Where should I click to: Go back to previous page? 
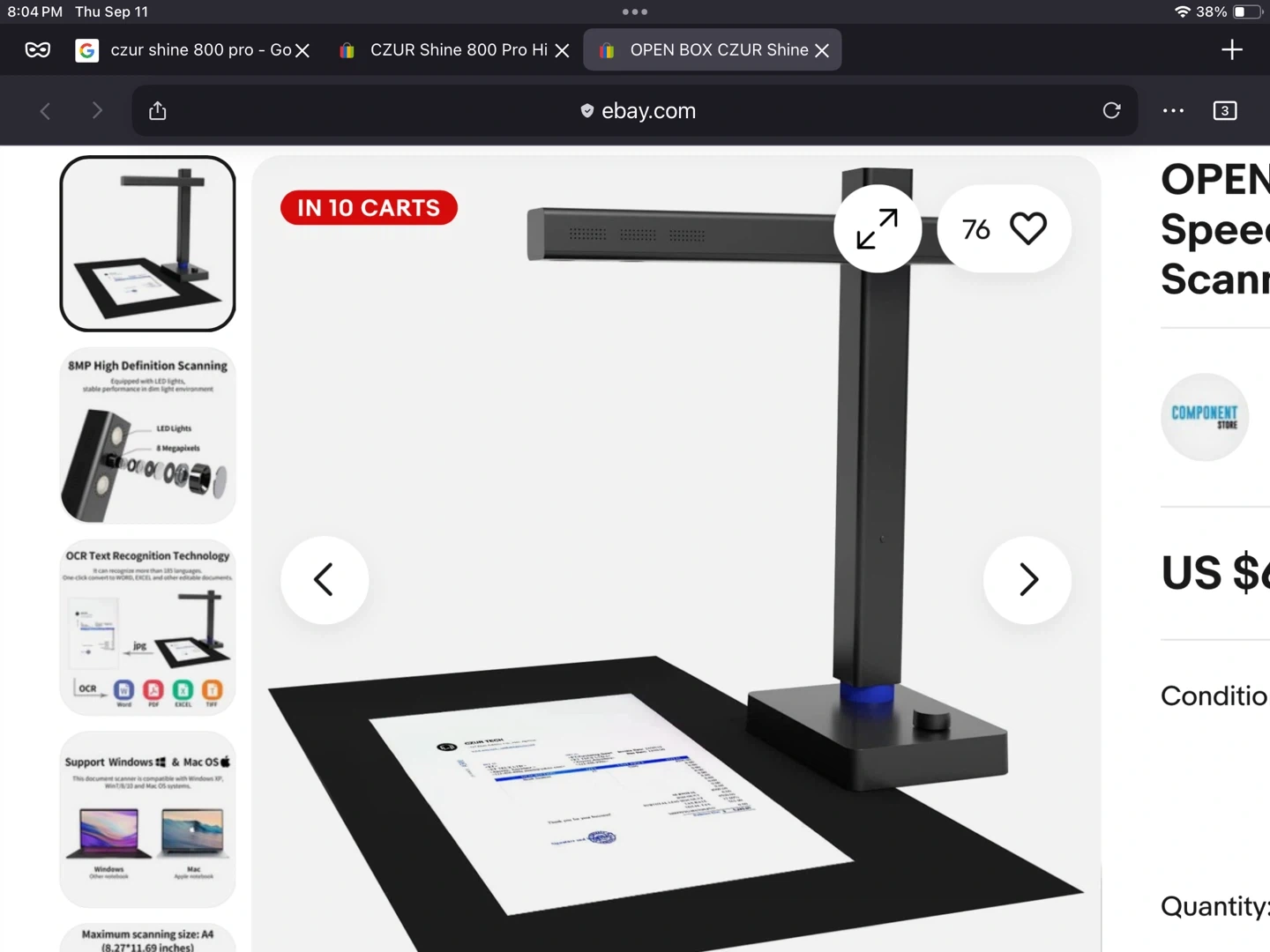coord(46,111)
